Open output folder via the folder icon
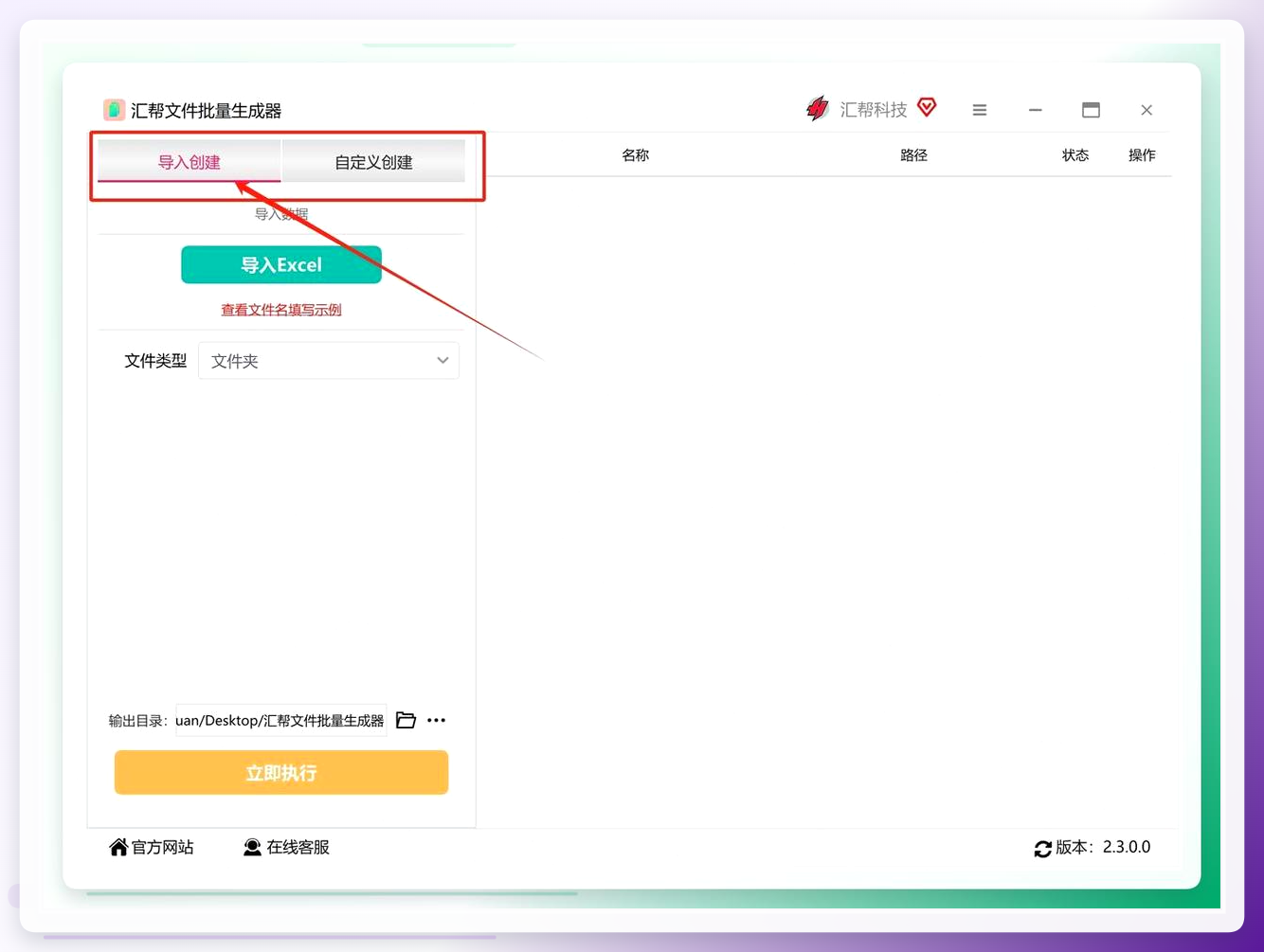Image resolution: width=1264 pixels, height=952 pixels. coord(406,720)
